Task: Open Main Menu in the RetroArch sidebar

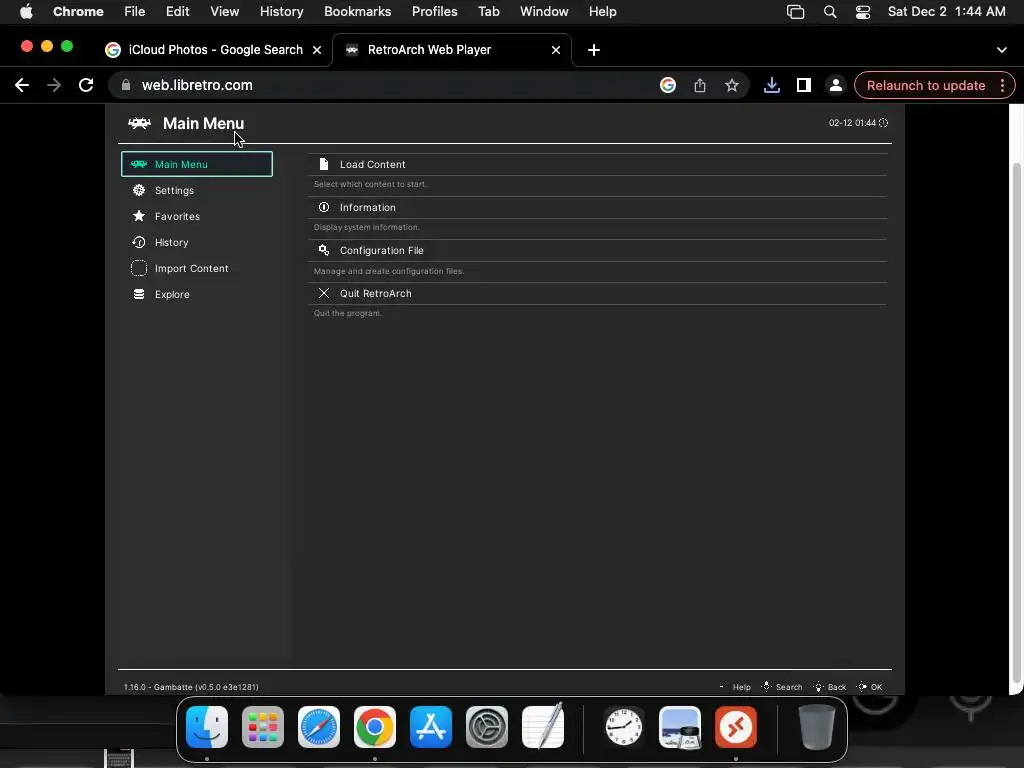Action: point(197,164)
